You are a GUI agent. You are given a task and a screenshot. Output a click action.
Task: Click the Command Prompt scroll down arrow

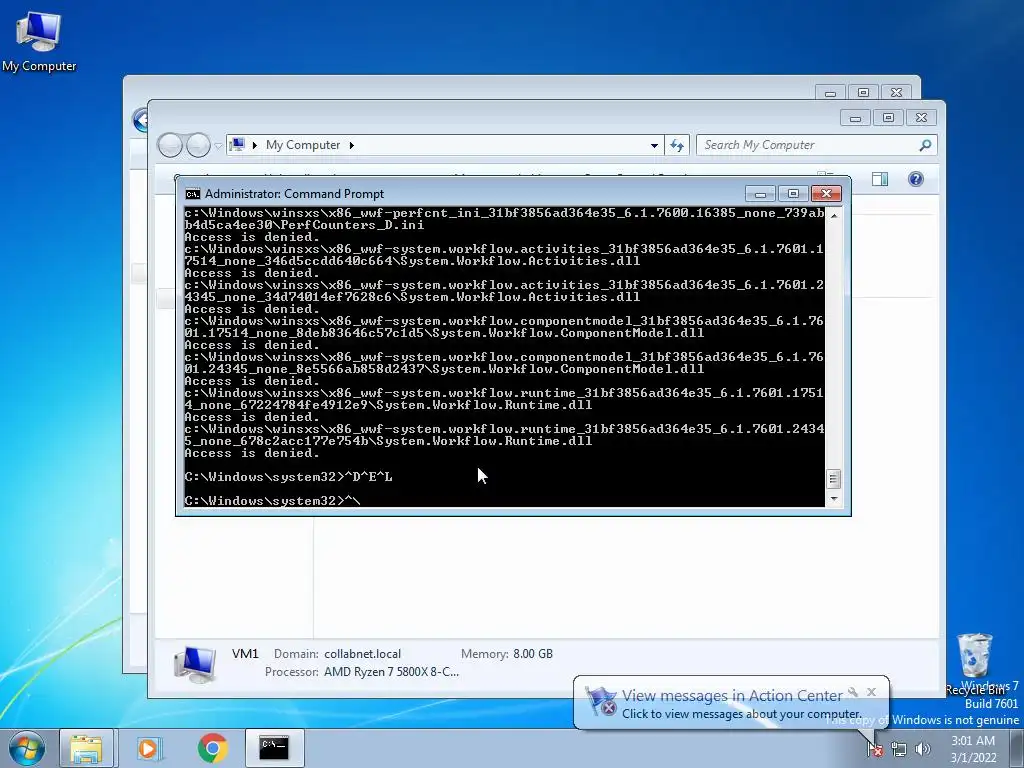pos(833,499)
